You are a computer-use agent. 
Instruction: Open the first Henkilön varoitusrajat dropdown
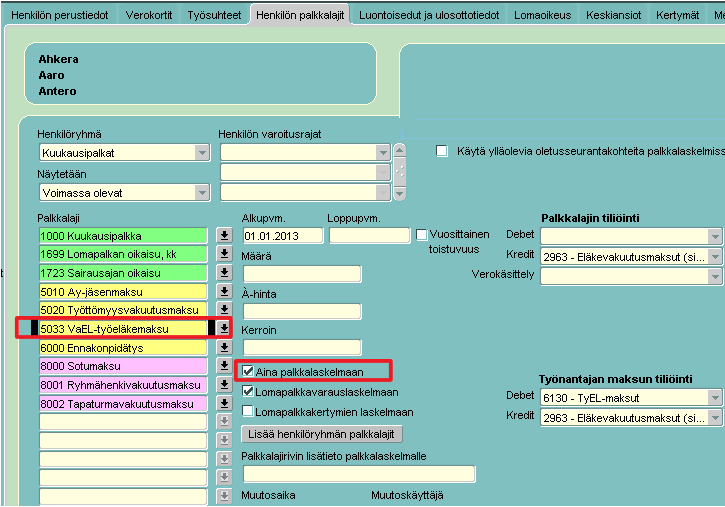click(382, 153)
